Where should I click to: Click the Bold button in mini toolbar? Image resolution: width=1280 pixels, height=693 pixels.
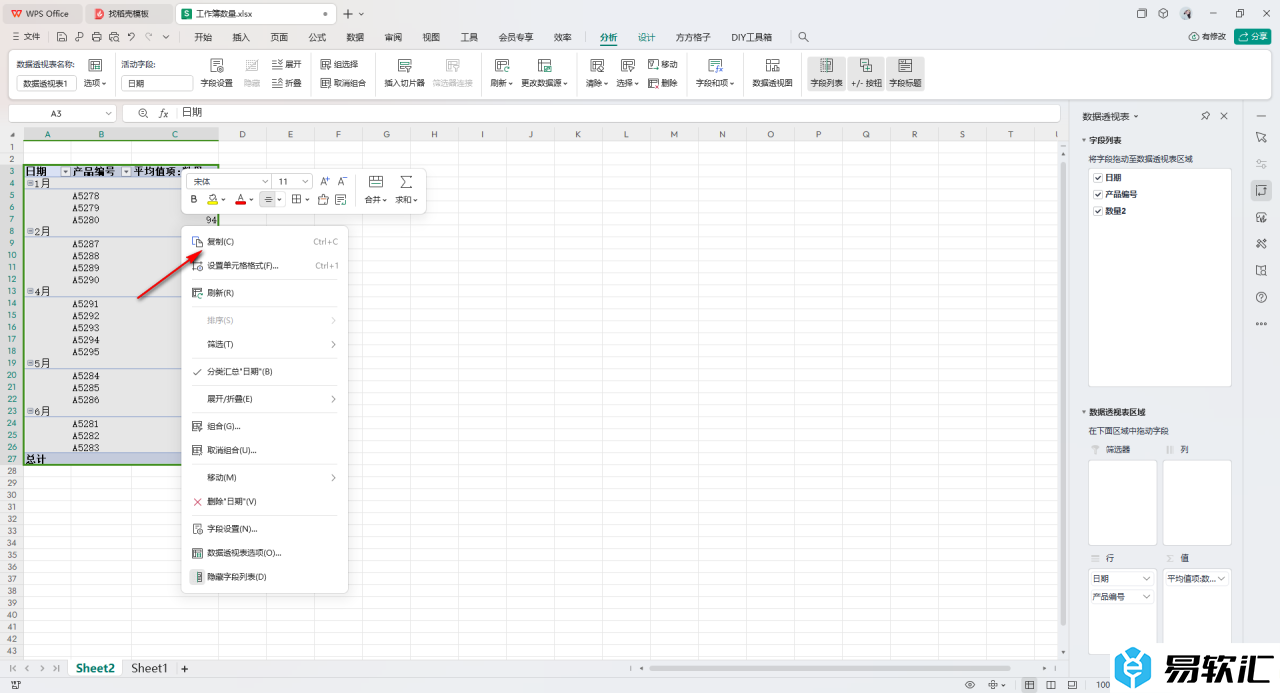194,199
